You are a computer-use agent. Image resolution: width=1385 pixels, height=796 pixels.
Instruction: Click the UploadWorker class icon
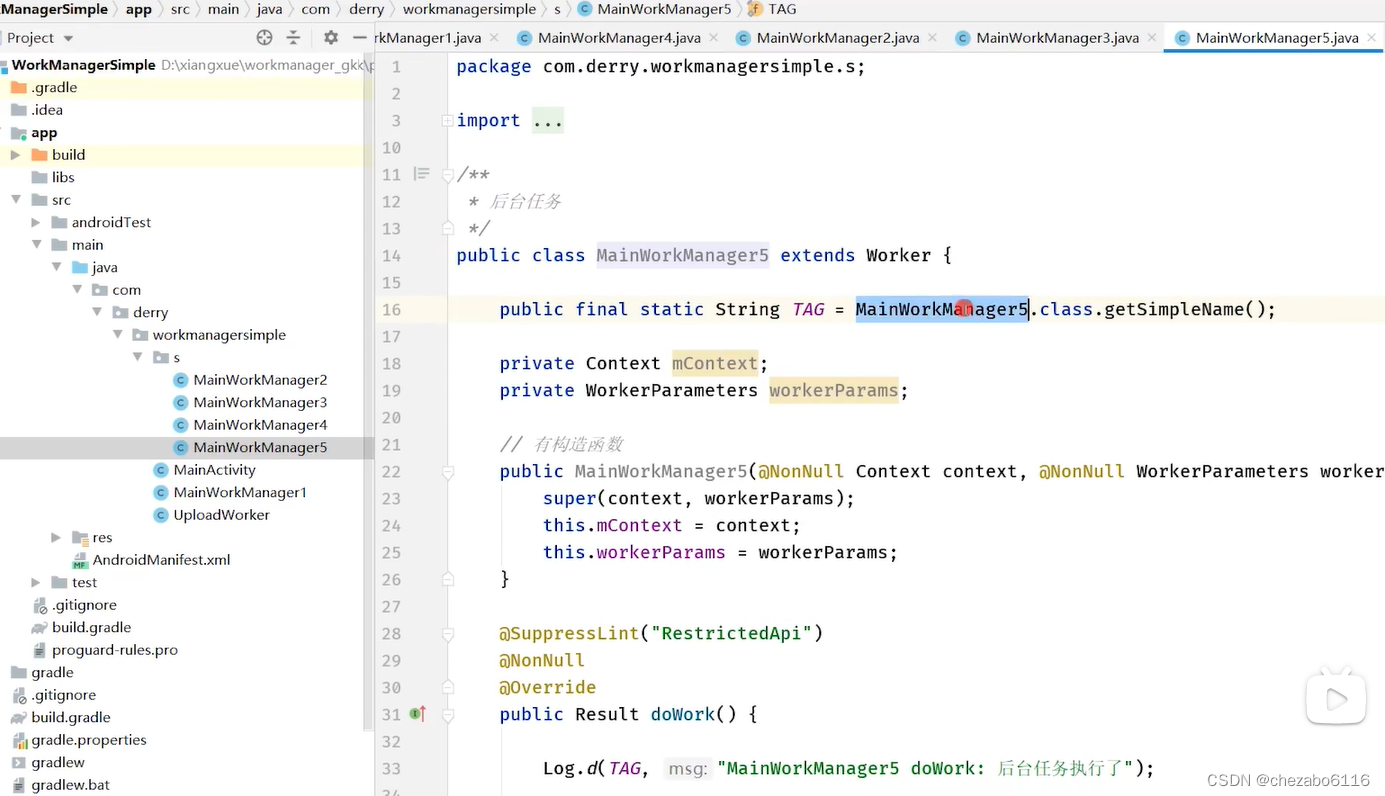coord(162,514)
